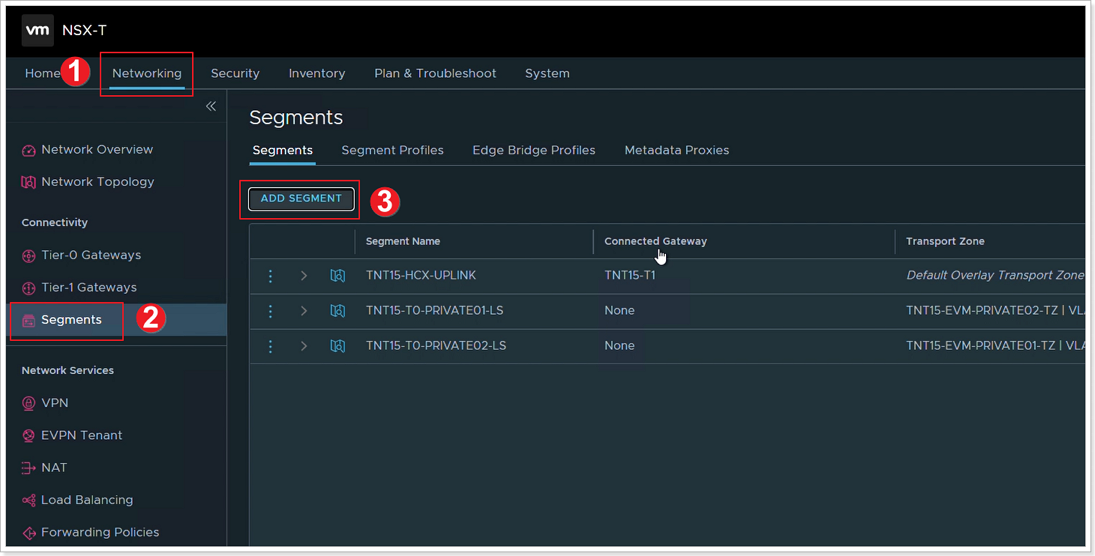Sort by Connected Gateway column header
The height and width of the screenshot is (556, 1095).
656,241
